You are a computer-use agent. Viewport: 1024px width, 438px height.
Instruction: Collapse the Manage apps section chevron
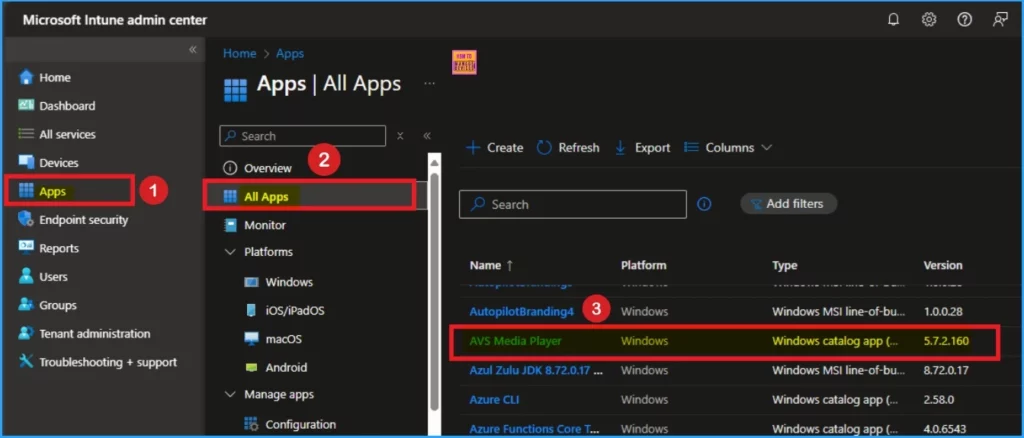tap(230, 395)
